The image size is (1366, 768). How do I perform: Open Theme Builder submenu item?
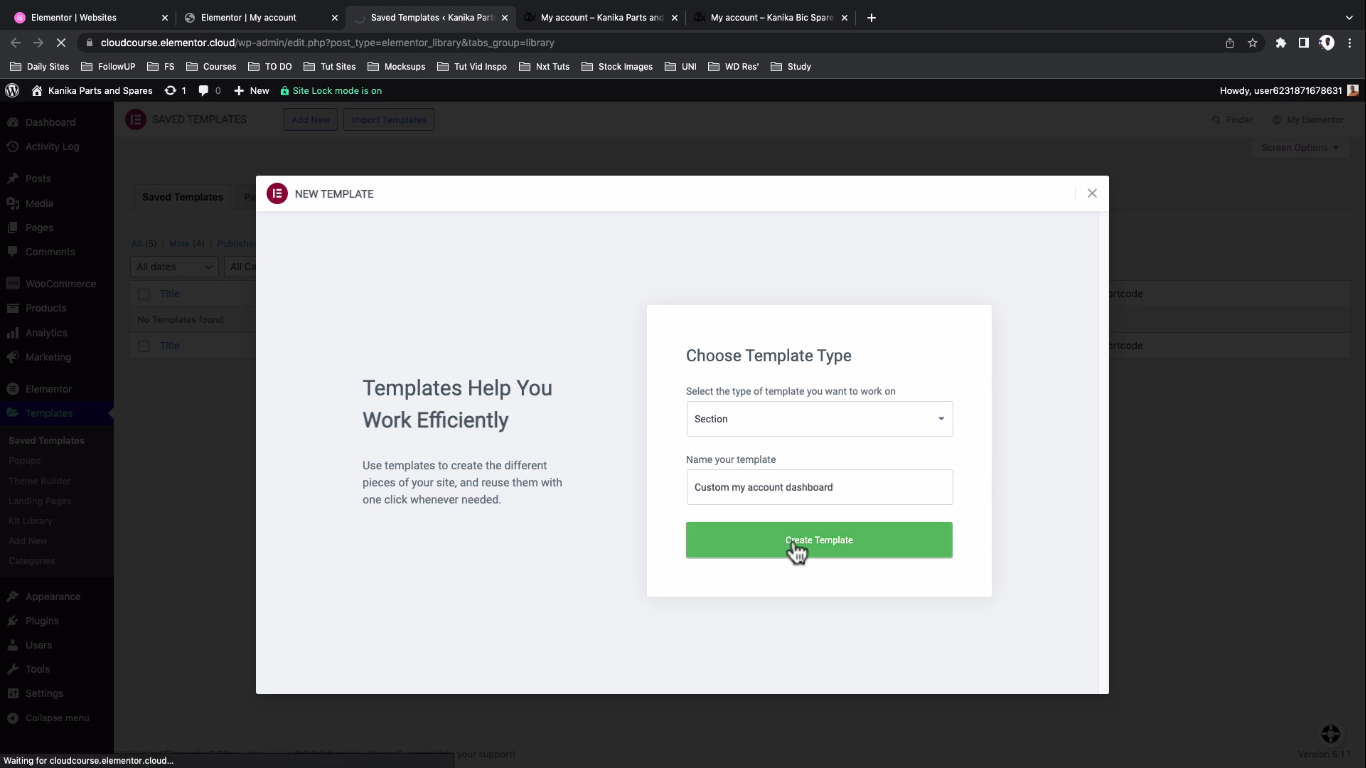click(x=39, y=481)
